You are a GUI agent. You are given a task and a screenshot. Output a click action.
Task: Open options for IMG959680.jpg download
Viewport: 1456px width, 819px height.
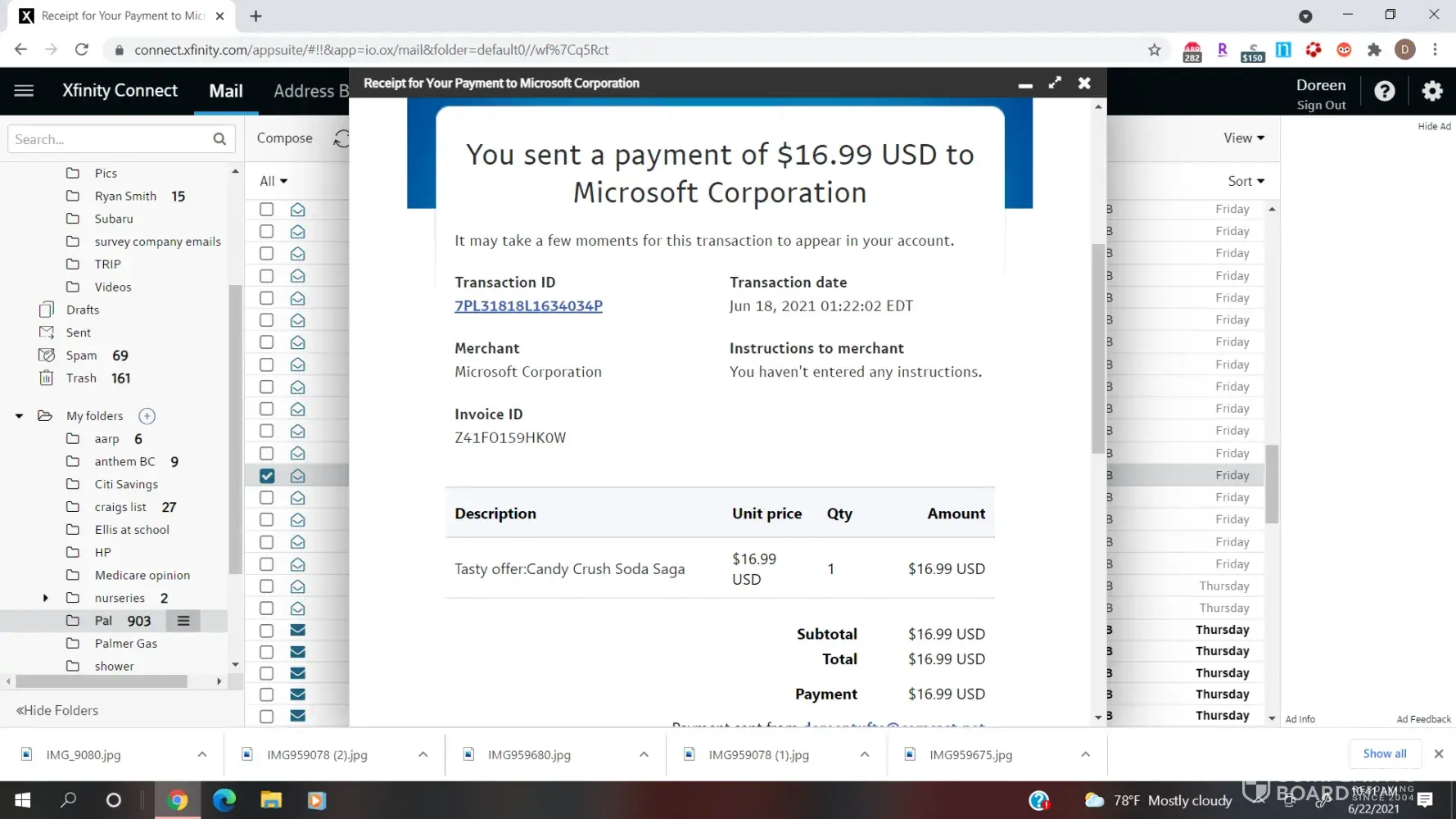point(644,754)
